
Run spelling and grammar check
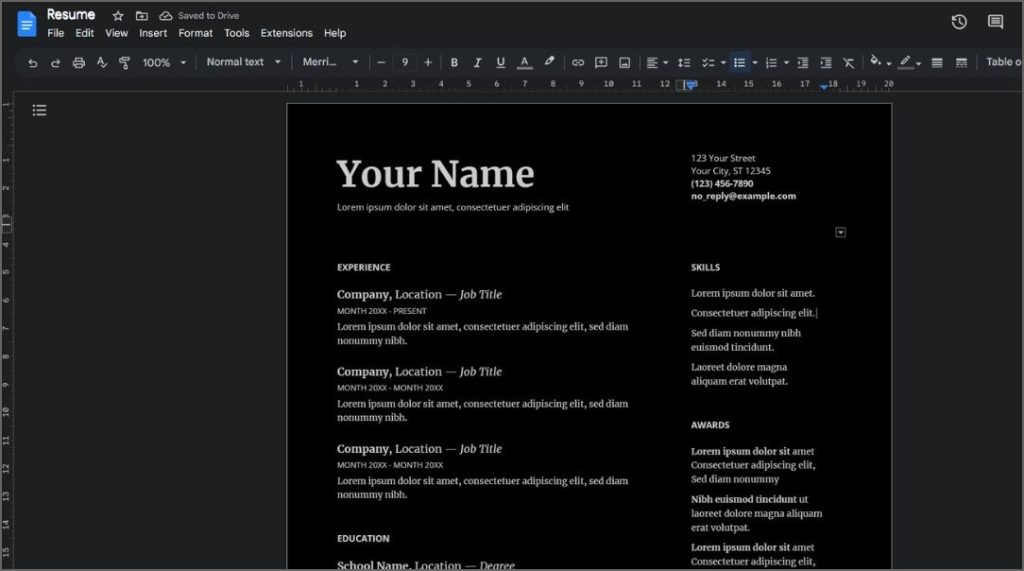point(101,63)
